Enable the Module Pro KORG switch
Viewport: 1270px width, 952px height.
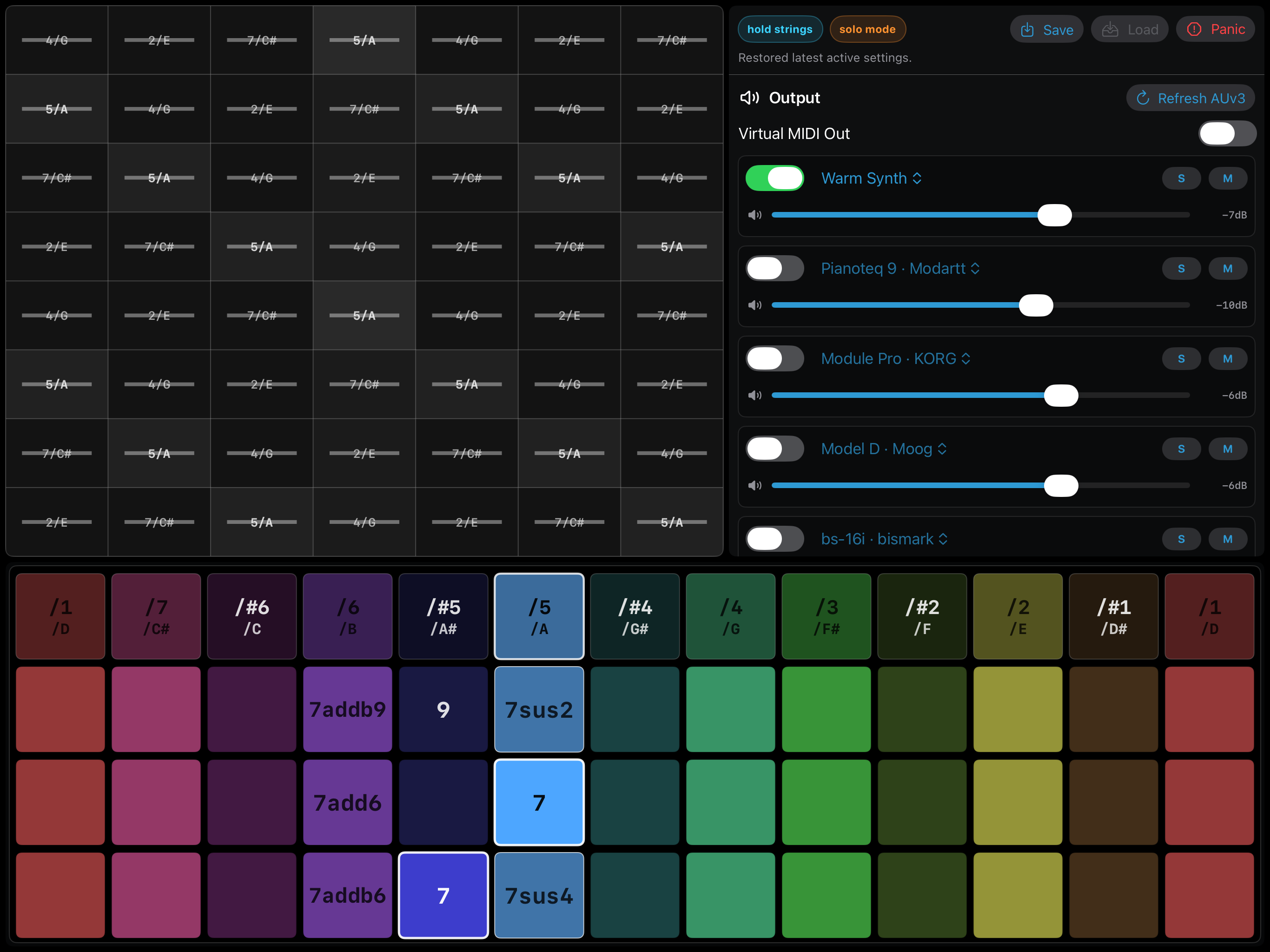[x=774, y=358]
